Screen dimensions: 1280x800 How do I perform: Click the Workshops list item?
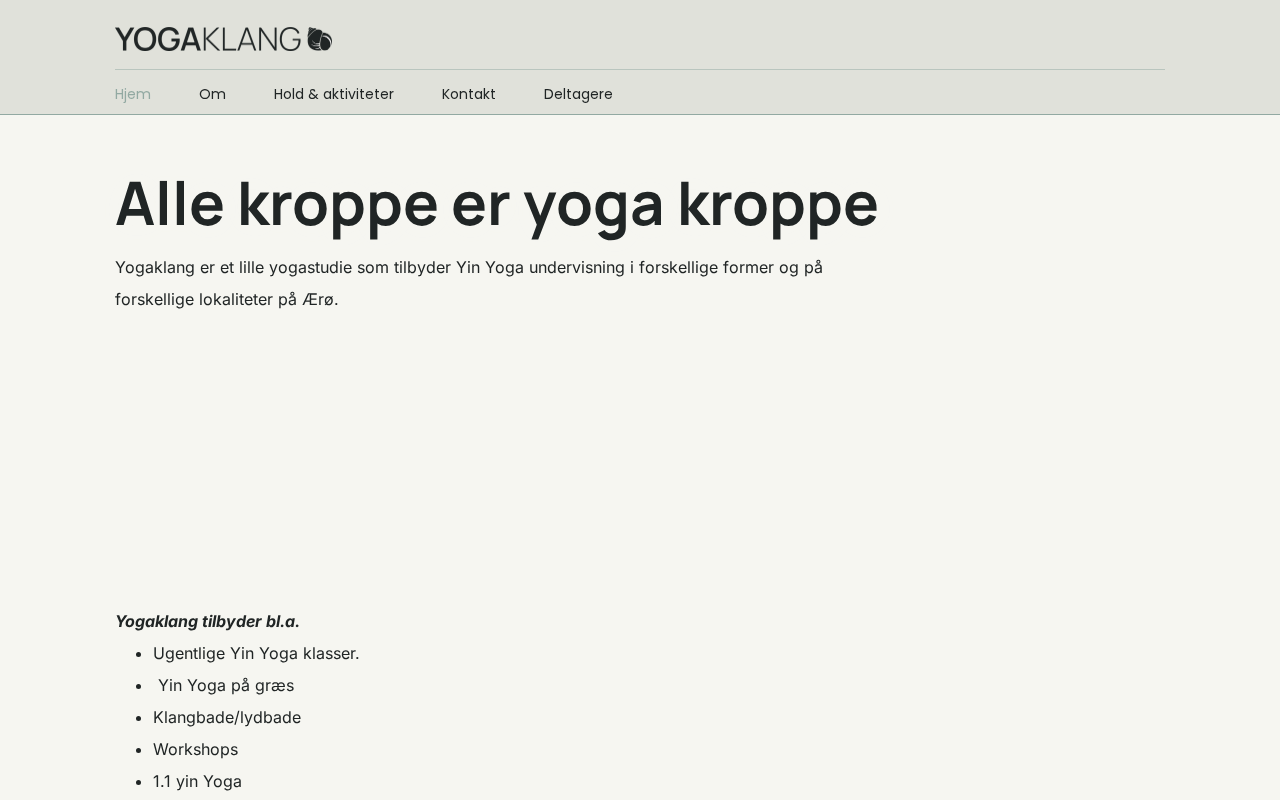[195, 749]
